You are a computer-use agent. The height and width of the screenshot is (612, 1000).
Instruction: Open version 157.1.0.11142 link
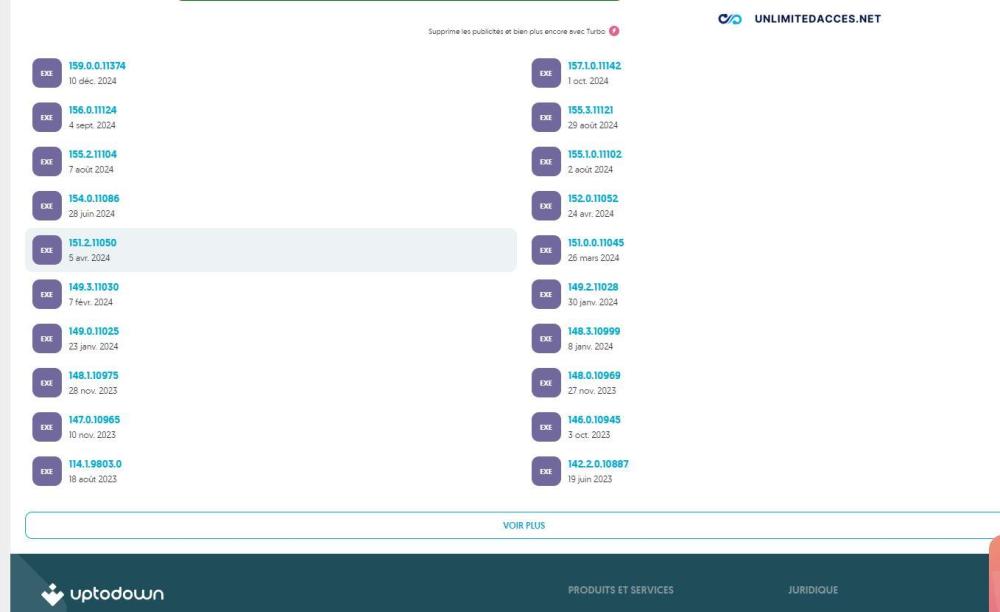[x=594, y=66]
